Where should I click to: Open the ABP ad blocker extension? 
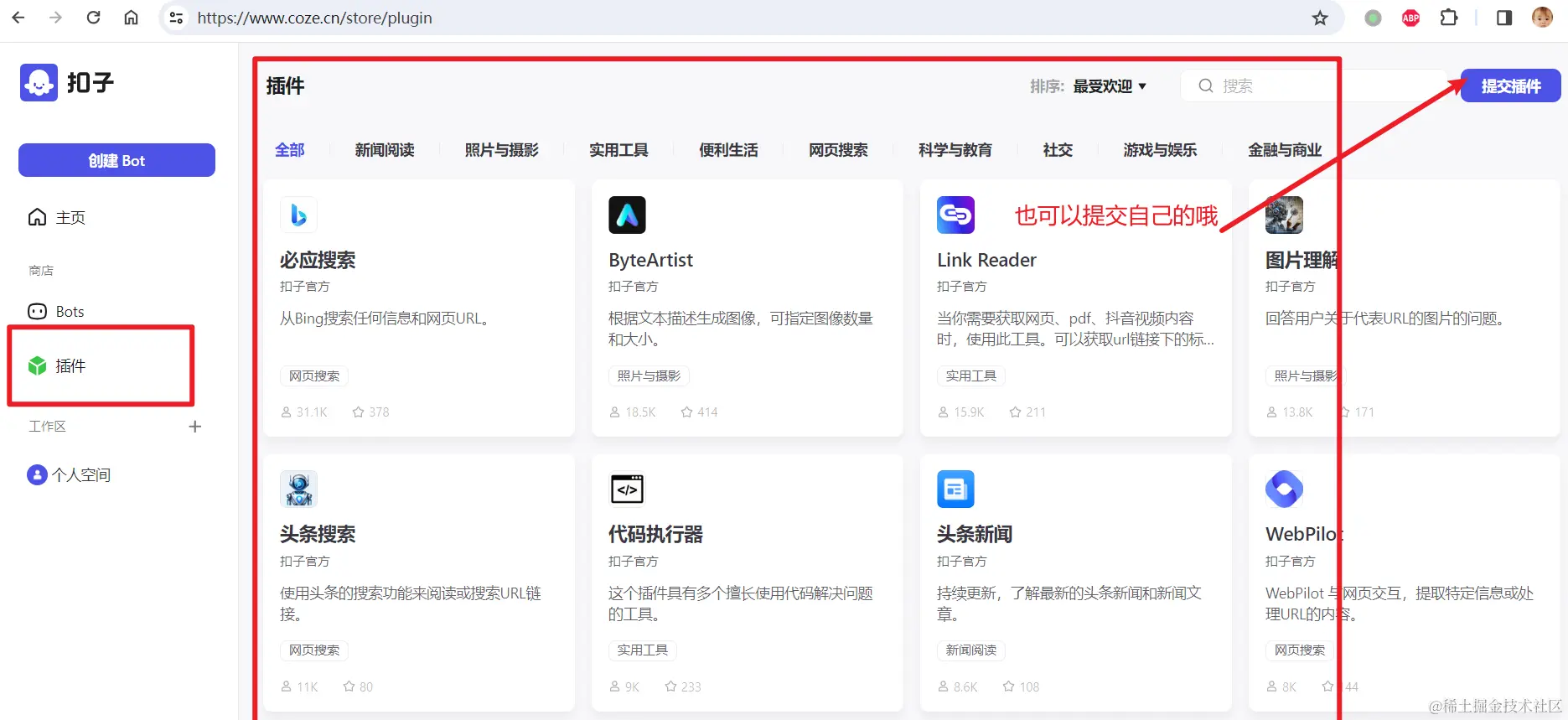[1411, 18]
